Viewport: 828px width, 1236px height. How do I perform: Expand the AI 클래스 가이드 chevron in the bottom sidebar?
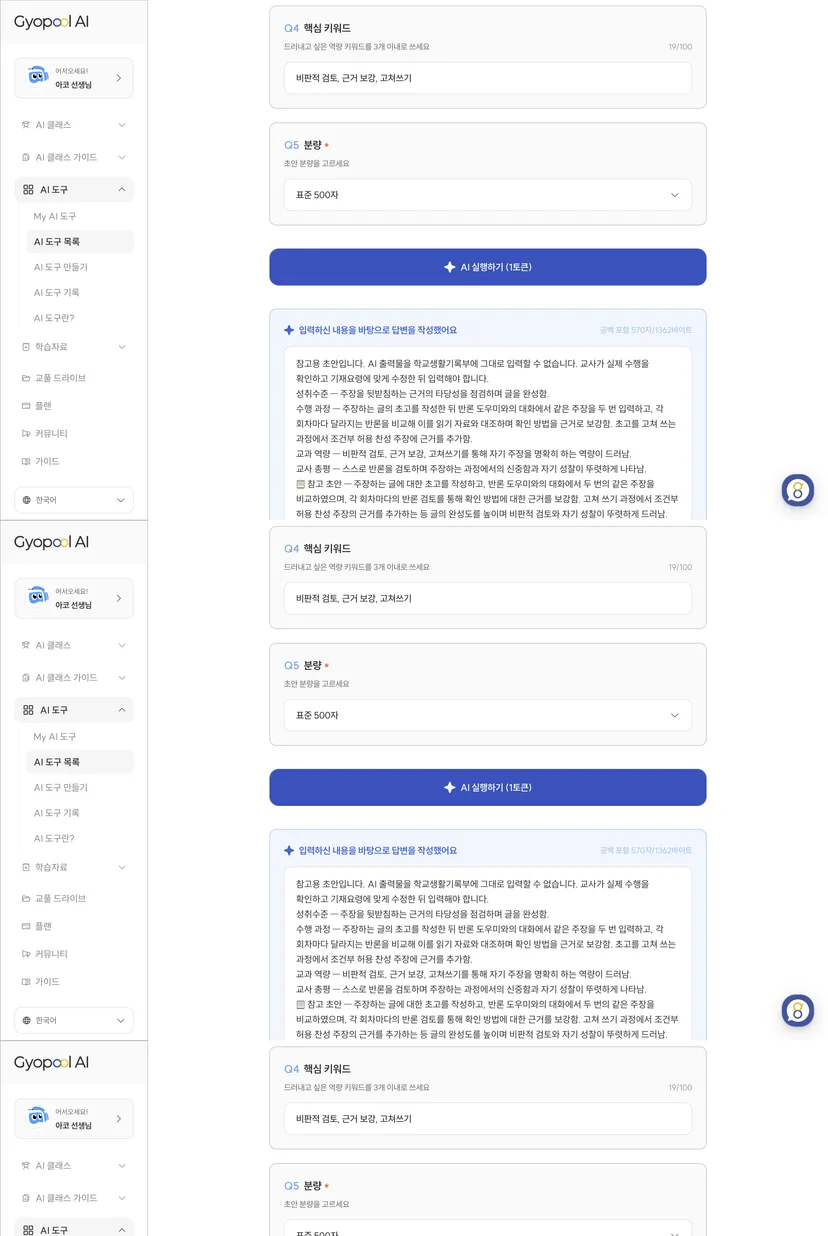point(122,1198)
